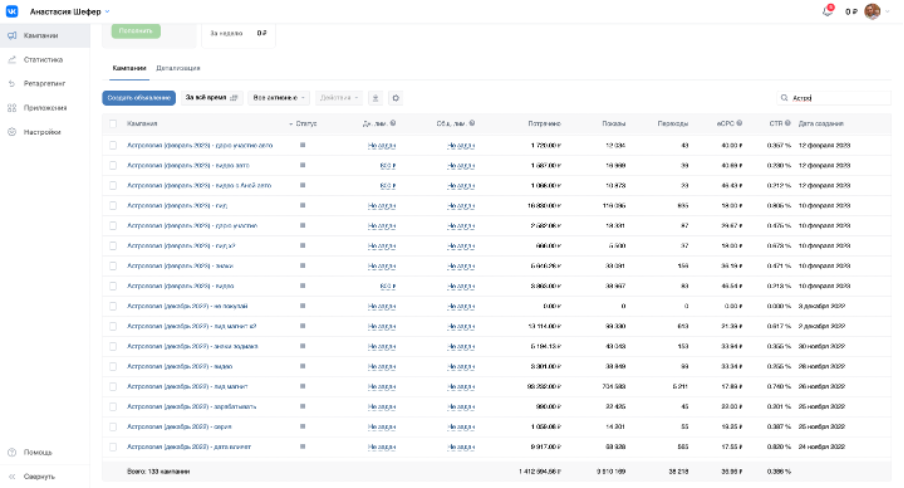
Task: Click the download/export icon in the toolbar
Action: [375, 98]
